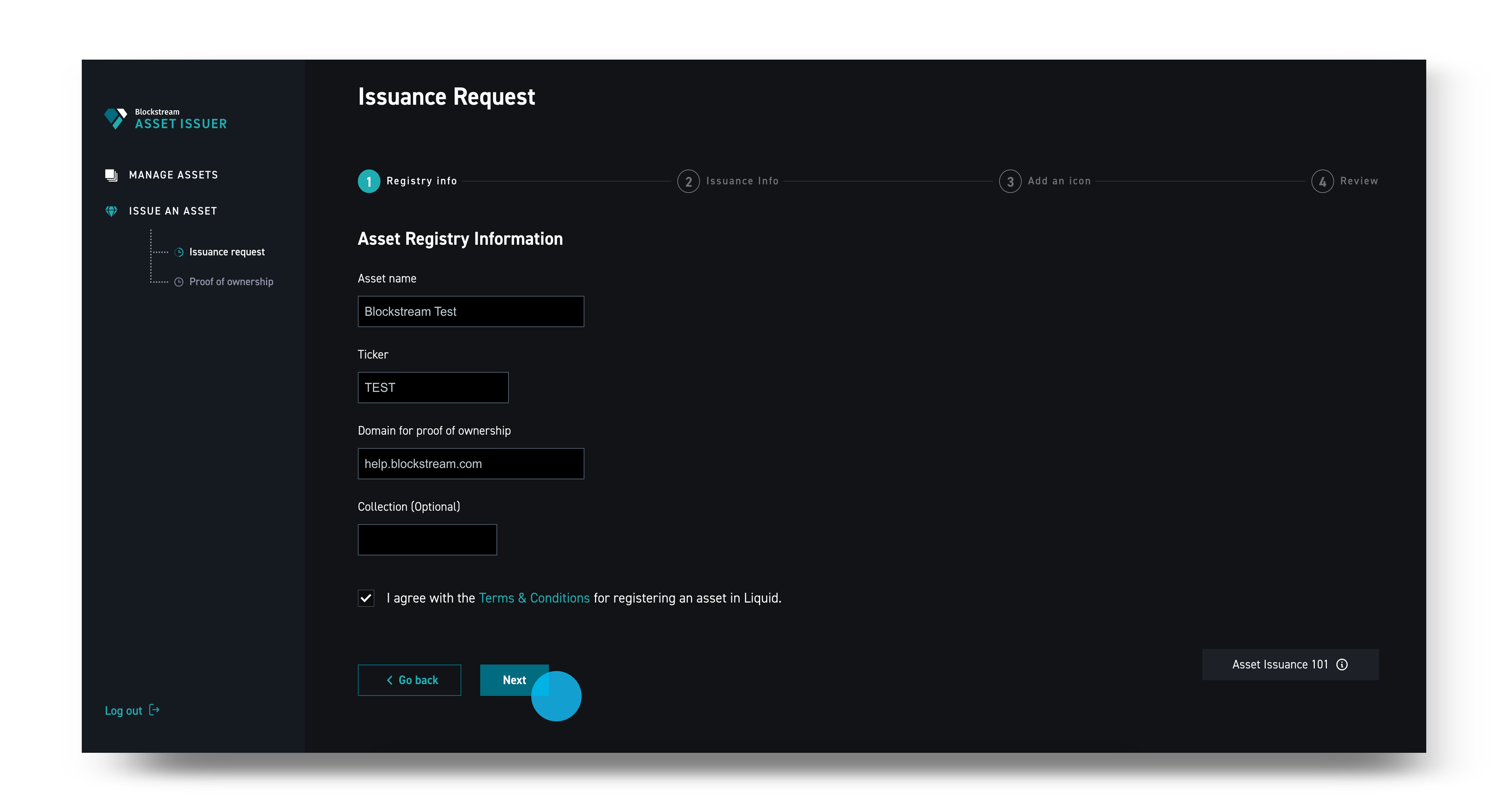1508x812 pixels.
Task: Jump to step 3 Add an icon
Action: (1010, 182)
